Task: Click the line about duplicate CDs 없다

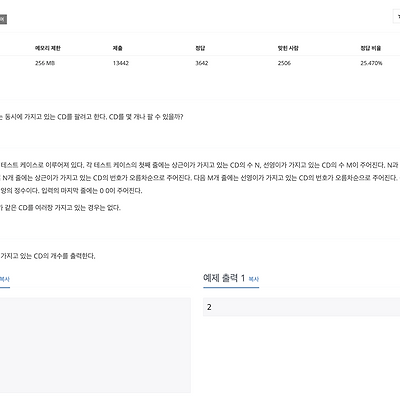Action: [60, 208]
